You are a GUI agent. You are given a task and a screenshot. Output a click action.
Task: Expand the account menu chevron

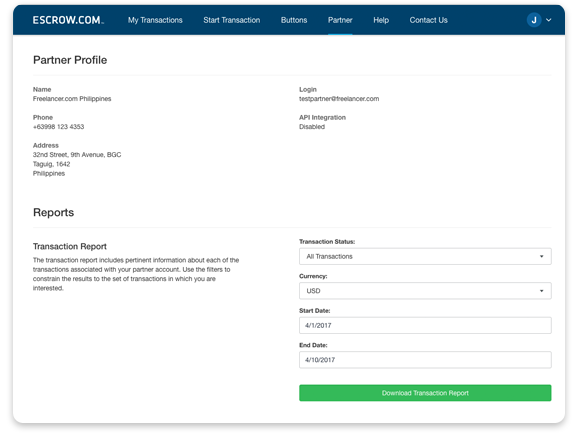tap(549, 20)
